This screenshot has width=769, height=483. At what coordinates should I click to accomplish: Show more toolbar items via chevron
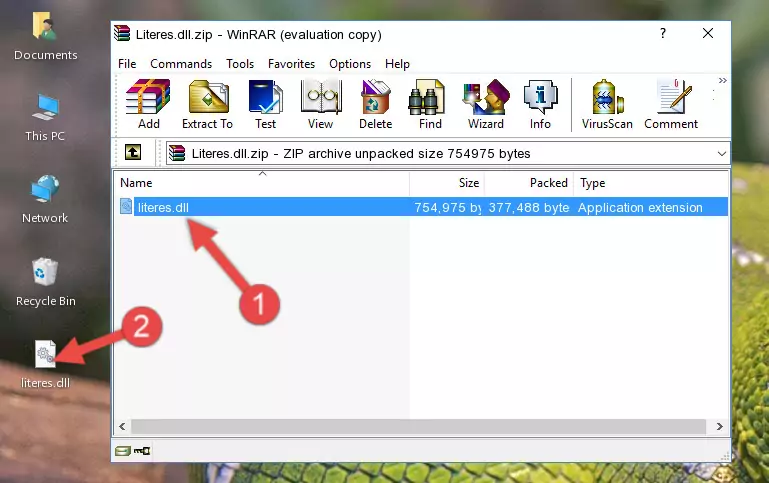click(x=722, y=80)
